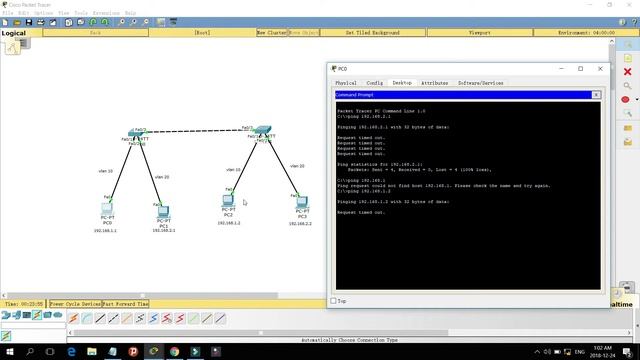
Task: Close the Command Prompt blue title bar X
Action: tap(596, 95)
